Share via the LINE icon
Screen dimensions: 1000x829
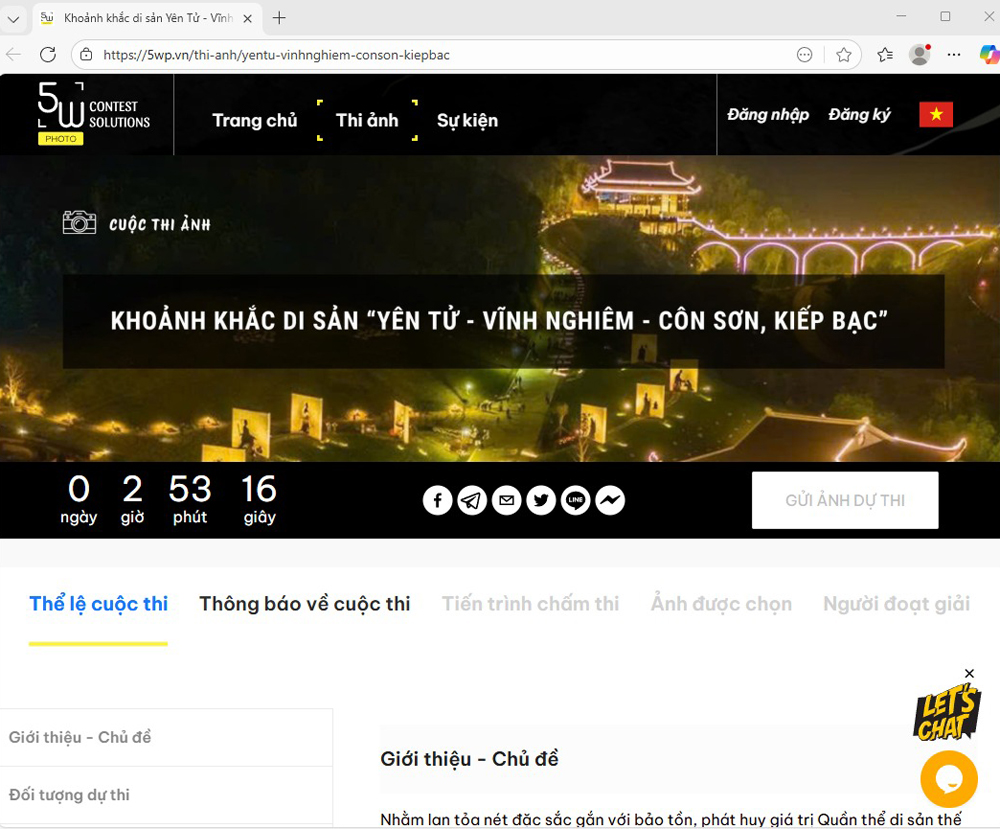click(x=576, y=500)
